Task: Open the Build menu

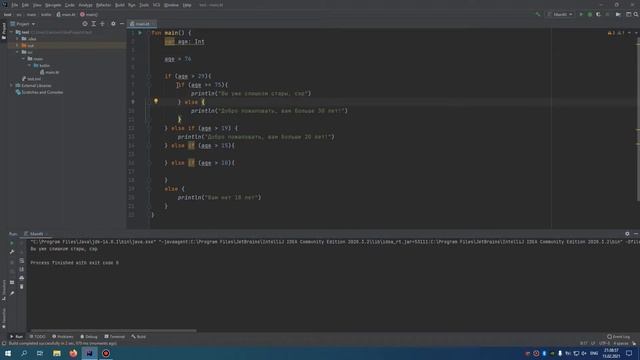Action: click(120, 5)
